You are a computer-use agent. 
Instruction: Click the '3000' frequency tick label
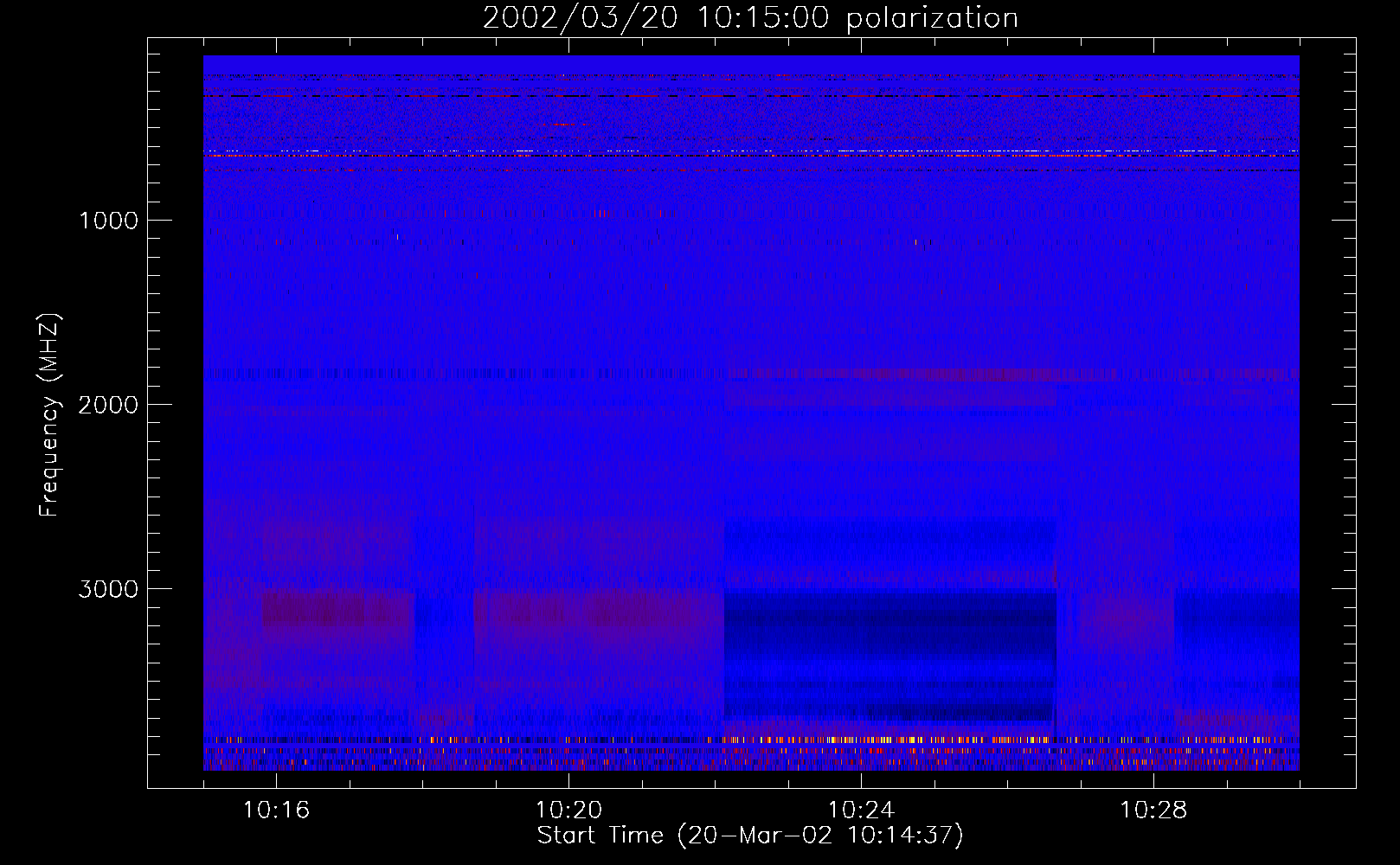point(108,589)
